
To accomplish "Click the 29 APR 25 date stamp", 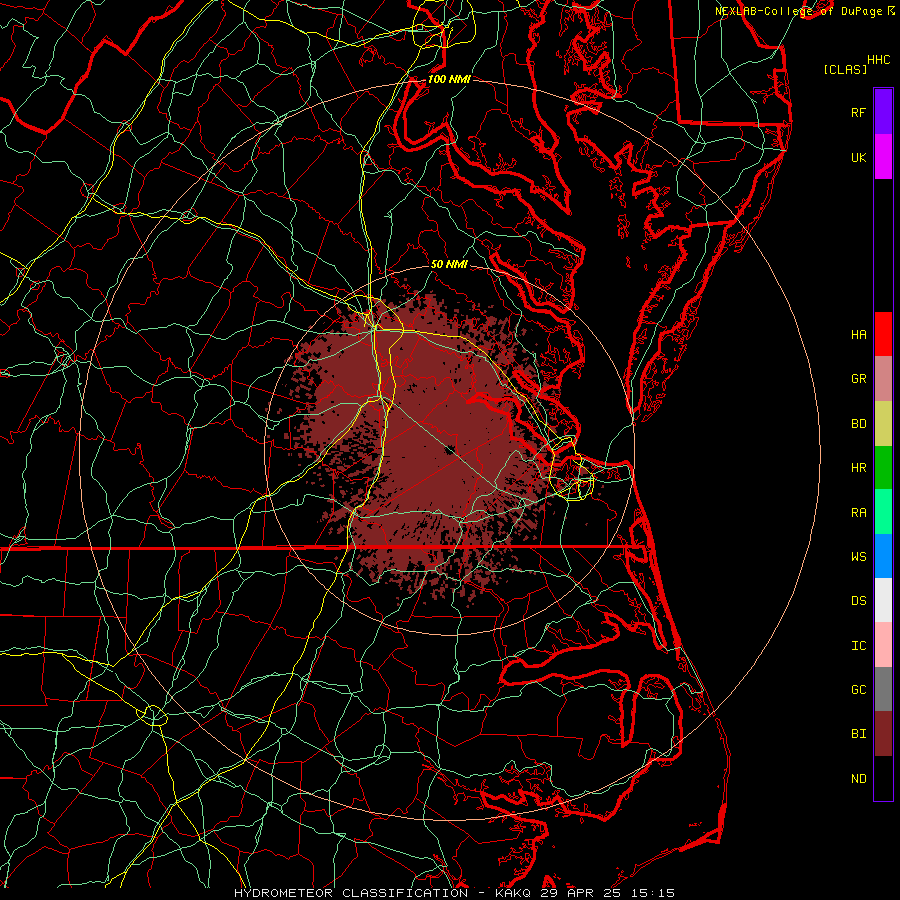I will 582,893.
